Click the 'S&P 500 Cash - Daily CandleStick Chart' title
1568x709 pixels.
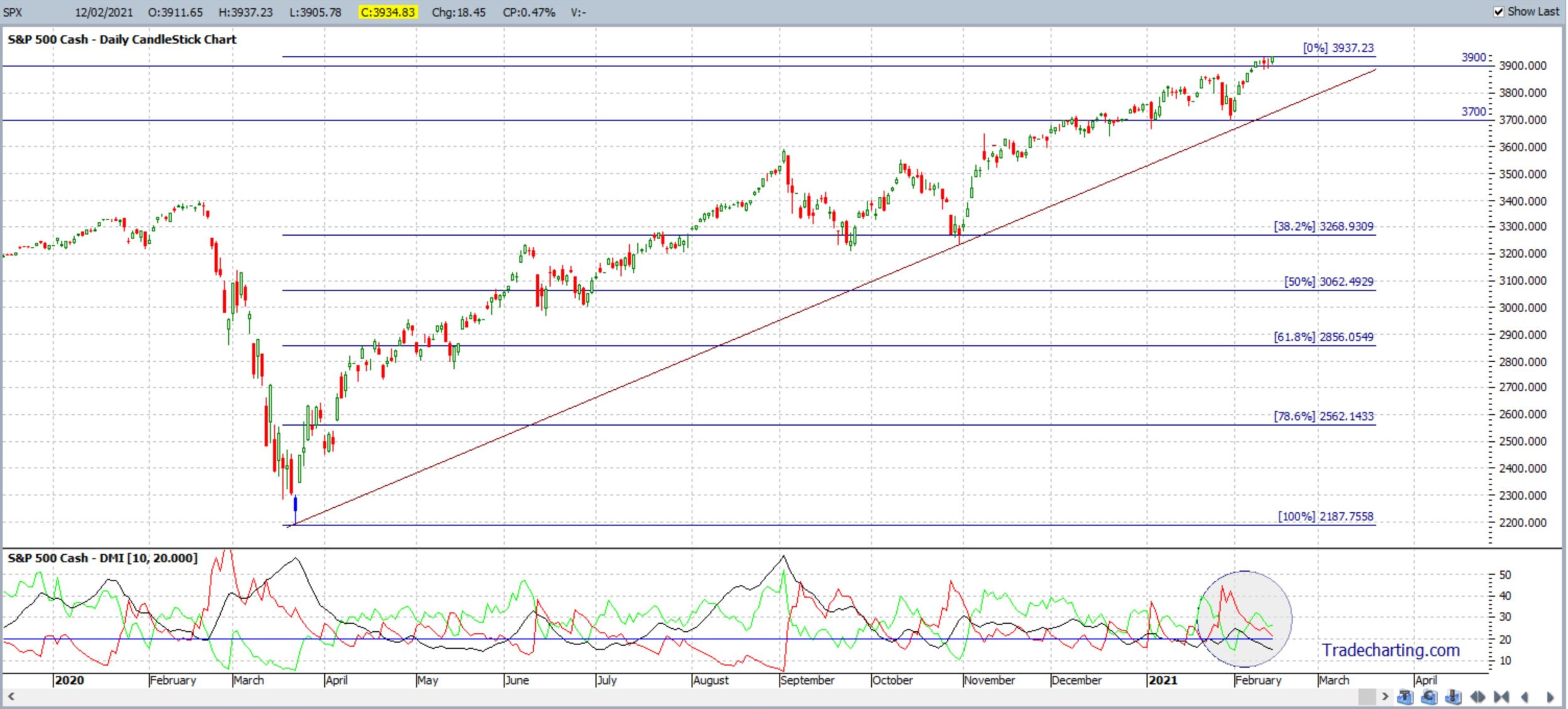click(122, 39)
